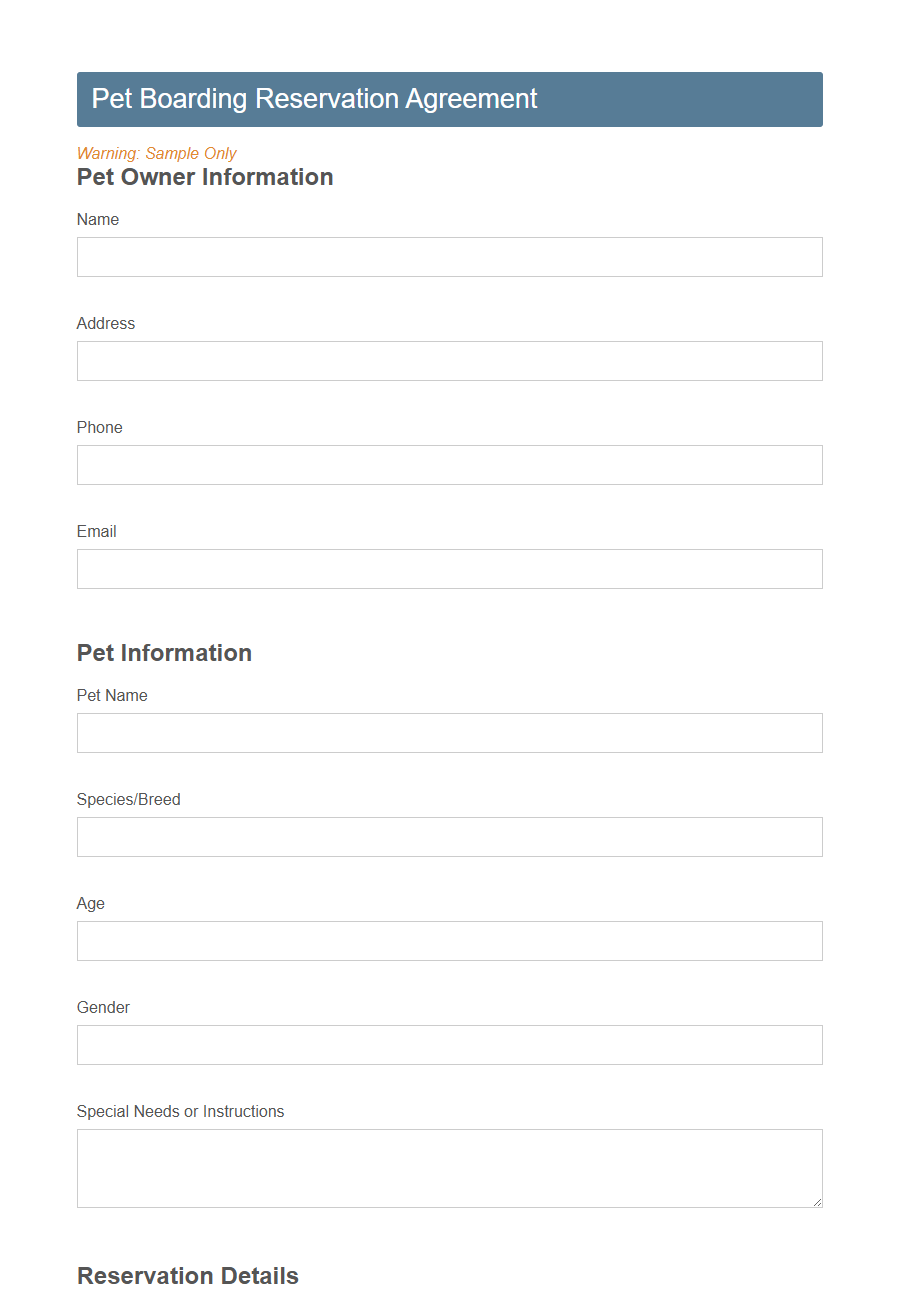Select the Email input field
This screenshot has height=1300, width=900.
click(x=450, y=569)
